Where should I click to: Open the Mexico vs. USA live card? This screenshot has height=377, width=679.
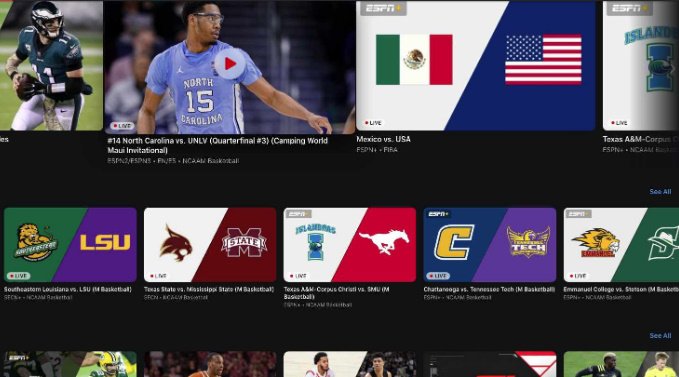pos(475,66)
